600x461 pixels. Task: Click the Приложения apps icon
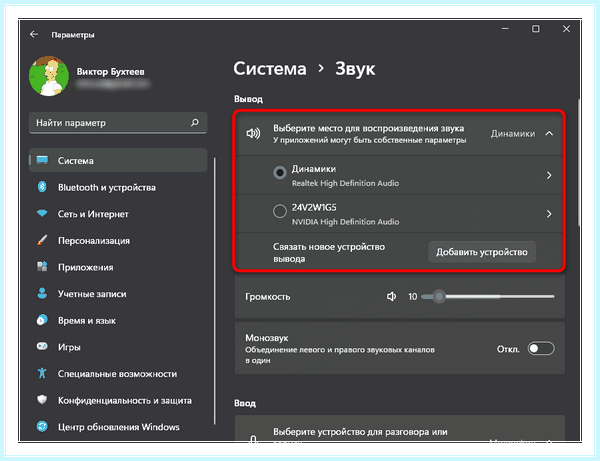pyautogui.click(x=42, y=267)
